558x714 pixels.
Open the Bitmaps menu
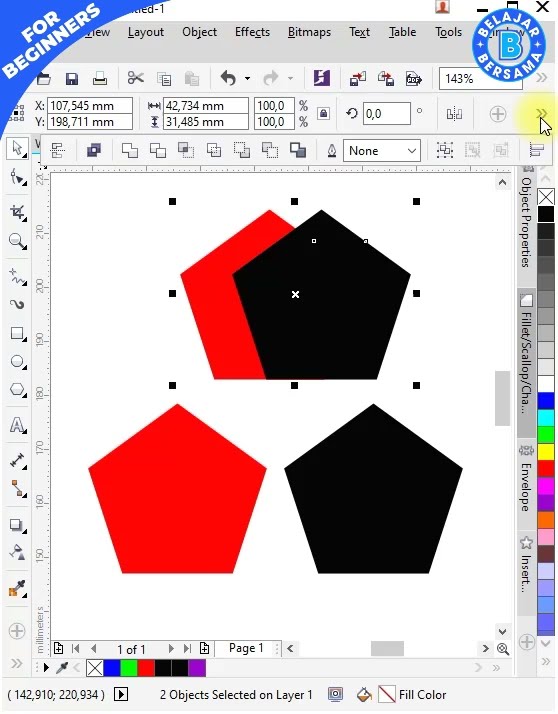309,32
